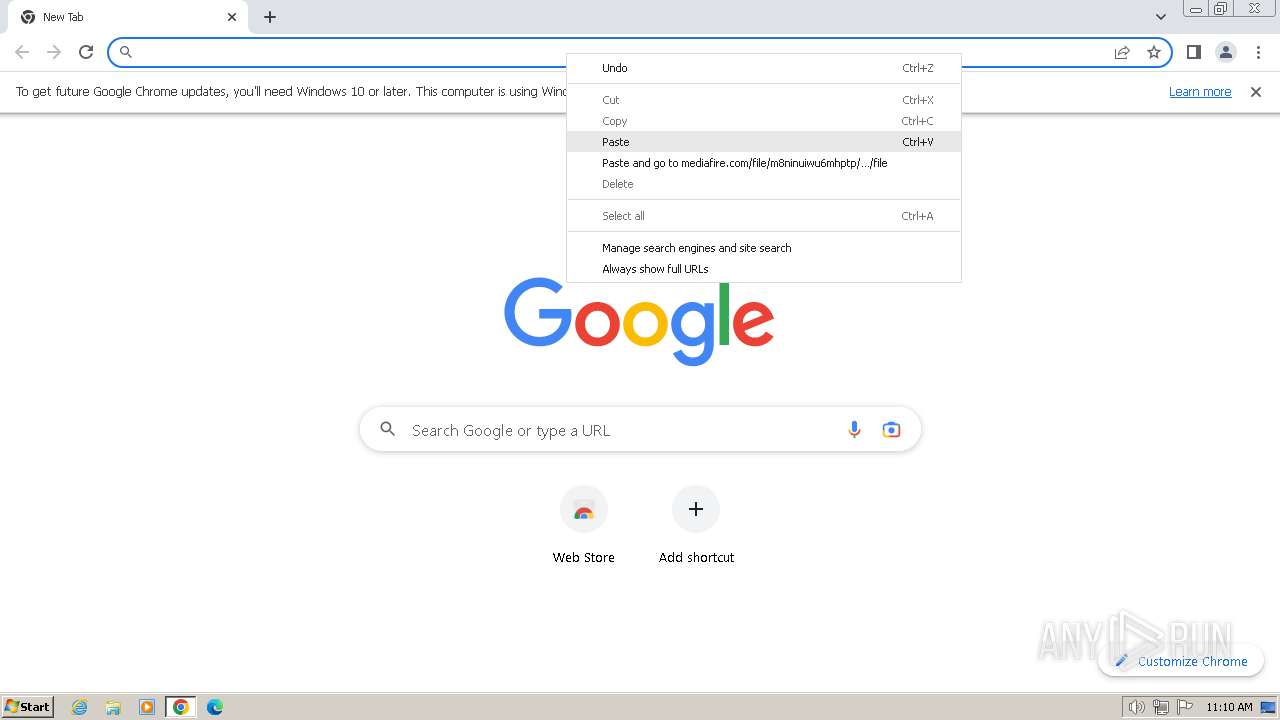Viewport: 1280px width, 720px height.
Task: Bookmark this tab with star icon
Action: (1154, 52)
